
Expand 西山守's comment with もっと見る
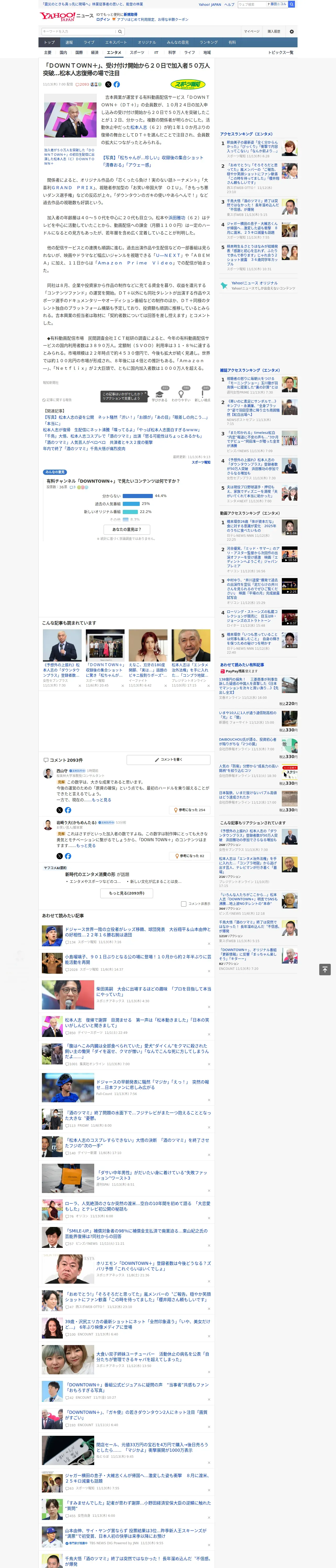click(102, 800)
